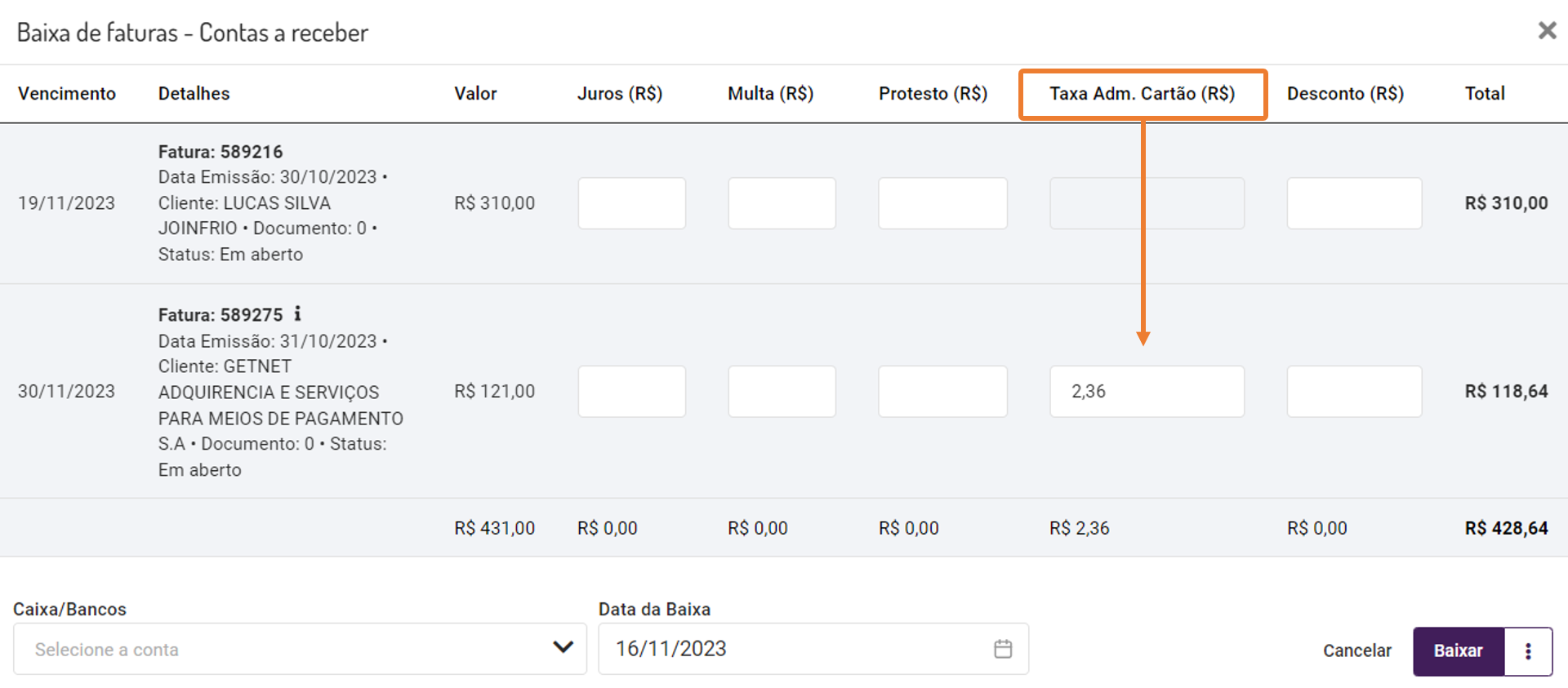This screenshot has height=688, width=1568.
Task: Click the Protesto field for Fatura 589275
Action: click(942, 391)
